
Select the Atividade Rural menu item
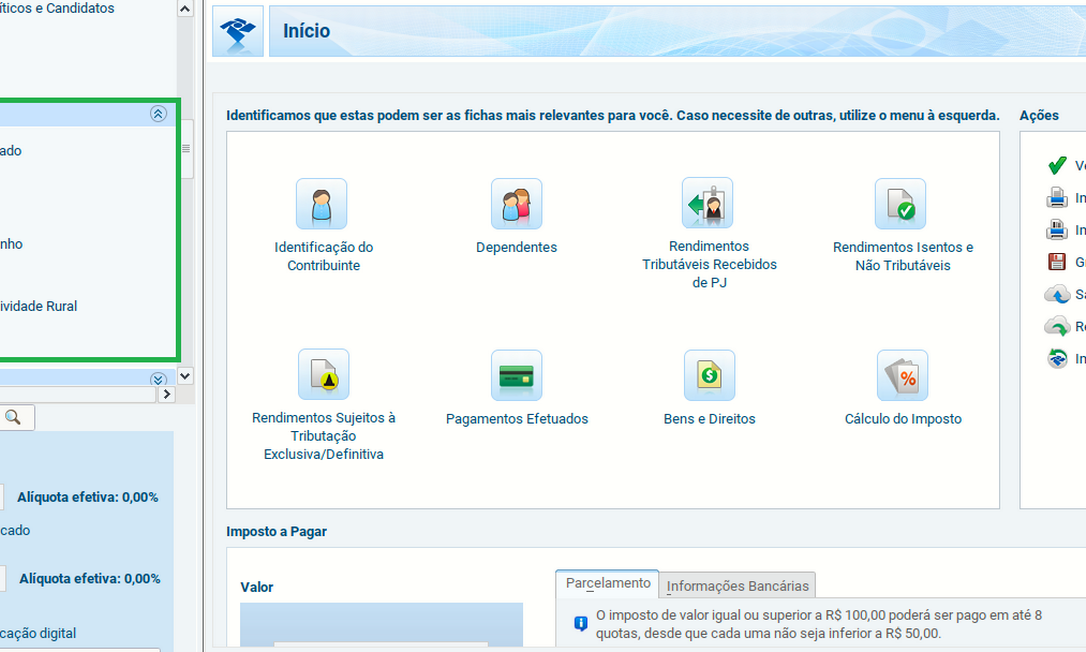pyautogui.click(x=38, y=306)
